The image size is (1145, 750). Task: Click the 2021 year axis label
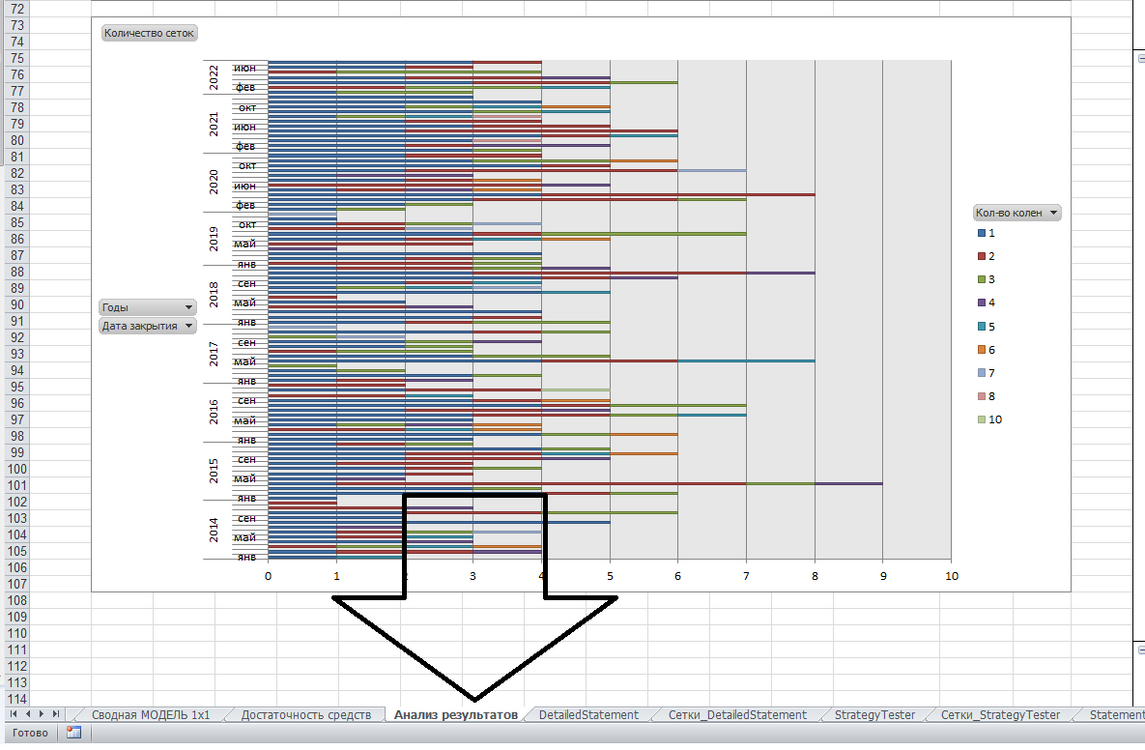(x=214, y=123)
